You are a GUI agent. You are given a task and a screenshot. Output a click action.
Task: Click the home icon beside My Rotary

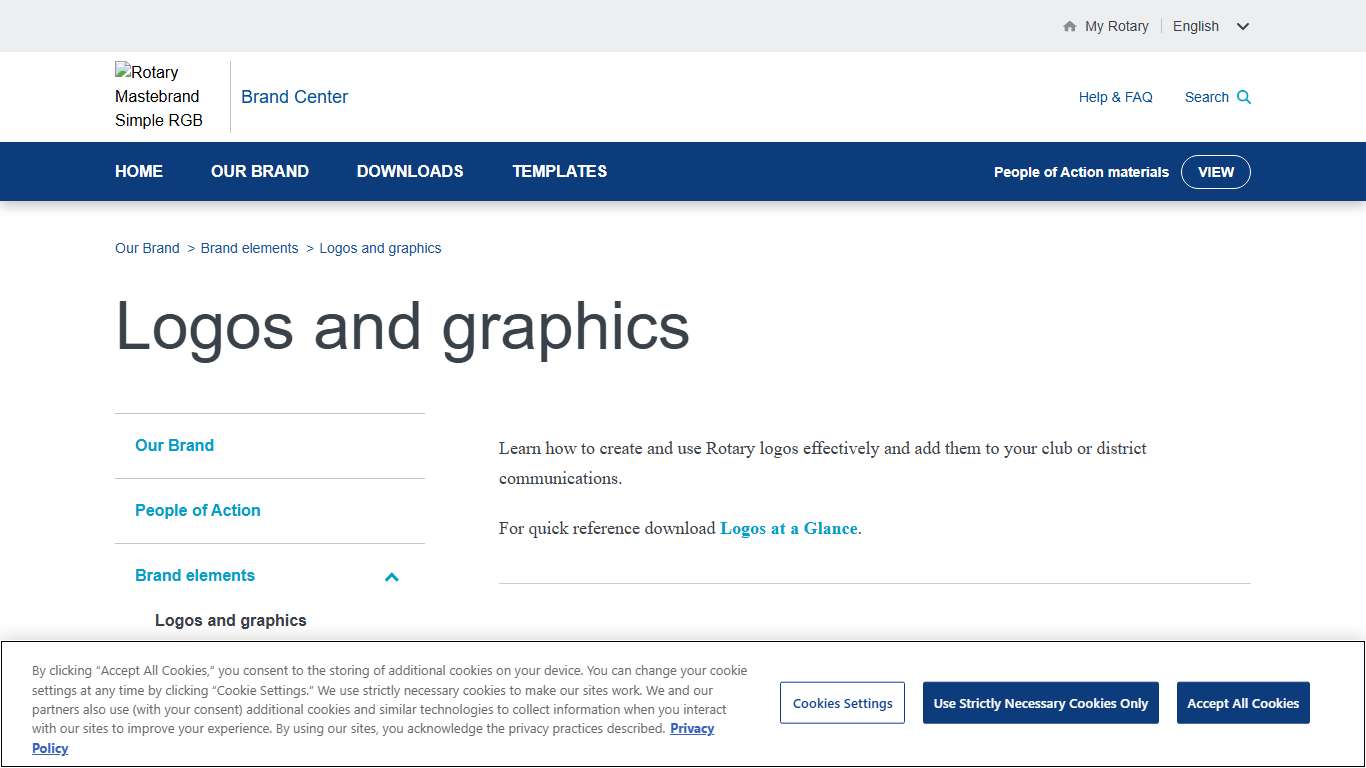[1068, 26]
